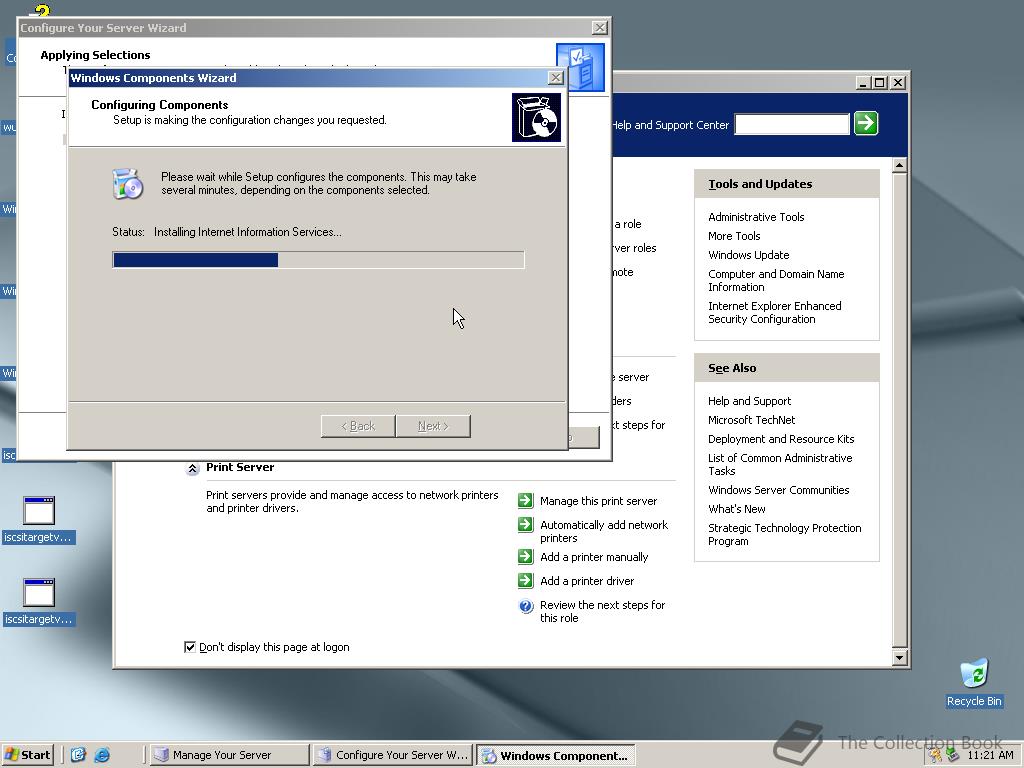Click the Print Server heading text
Viewport: 1024px width, 768px height.
coord(240,467)
